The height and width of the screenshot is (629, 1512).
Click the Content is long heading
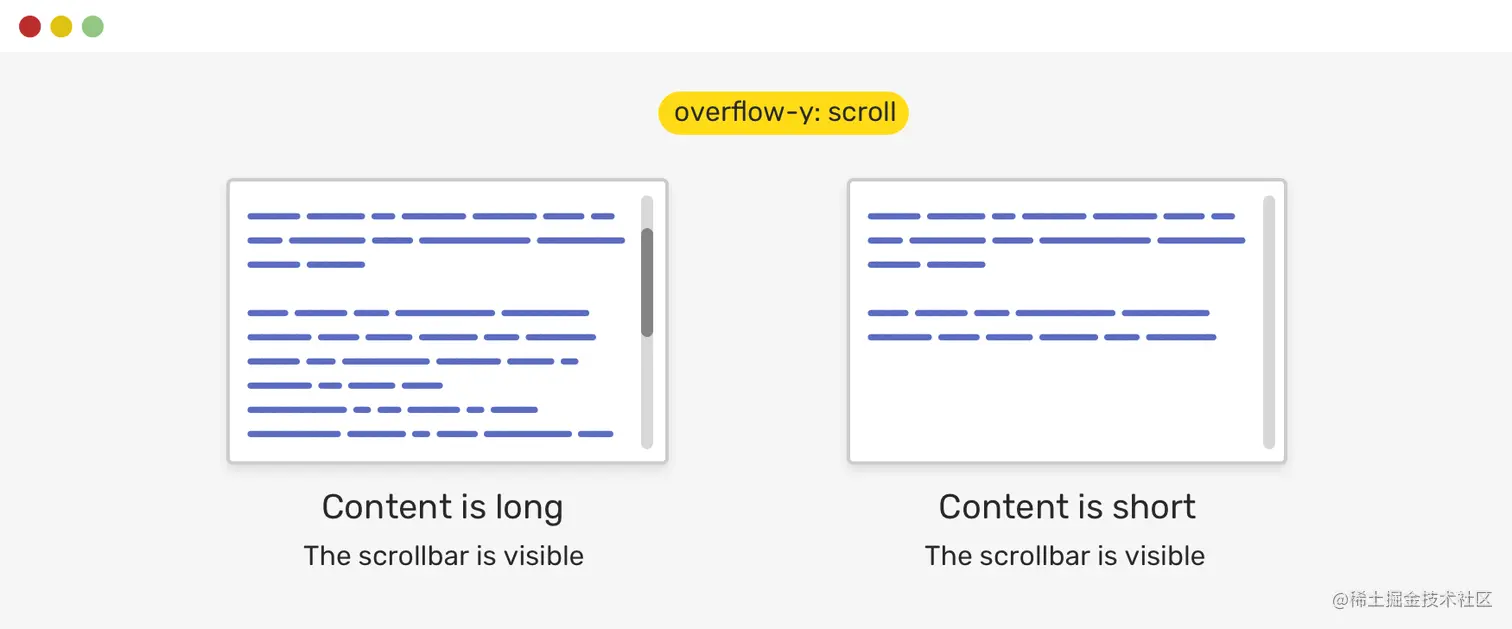pyautogui.click(x=442, y=507)
